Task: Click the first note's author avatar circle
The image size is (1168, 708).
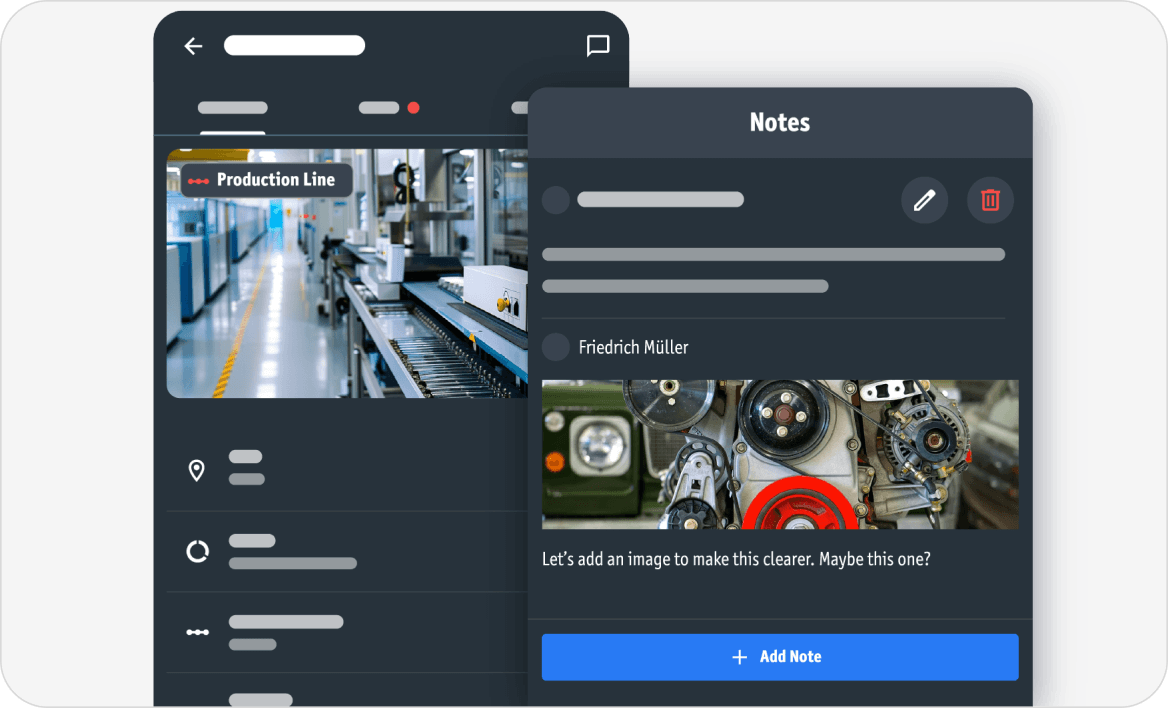Action: click(555, 200)
